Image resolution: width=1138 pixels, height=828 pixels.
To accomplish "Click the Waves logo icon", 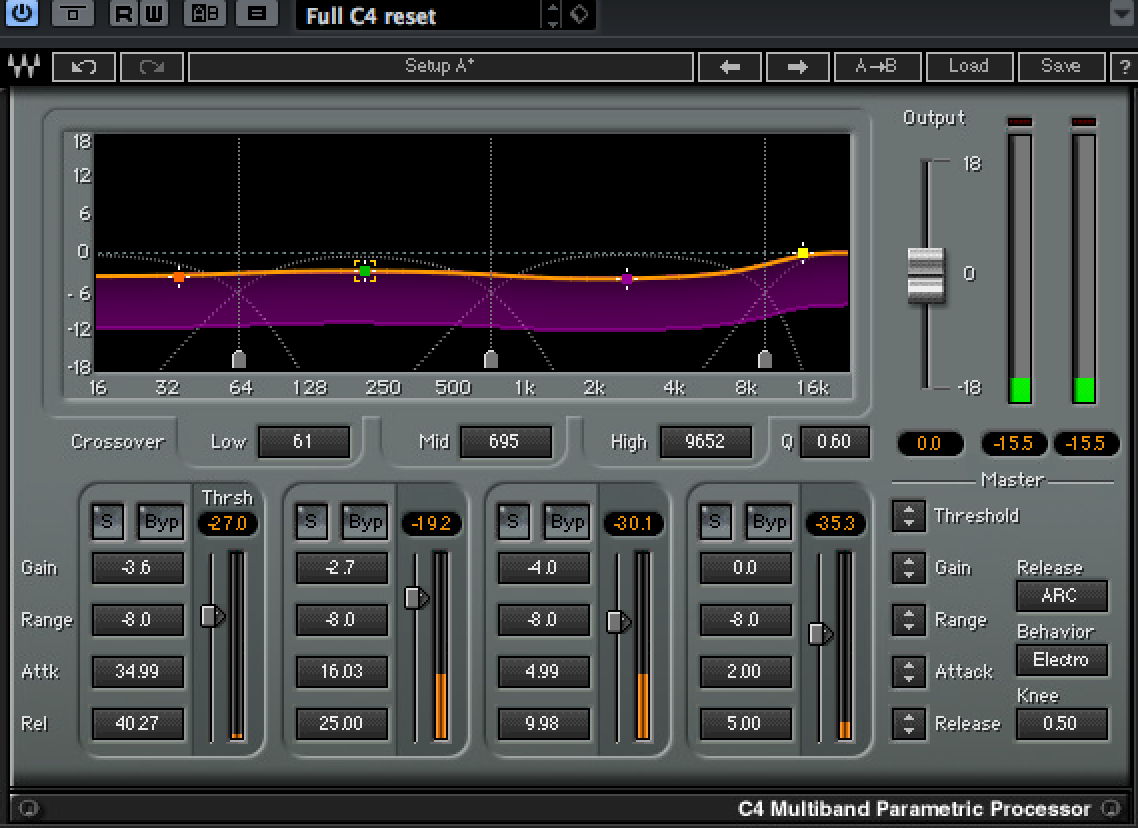I will click(23, 67).
